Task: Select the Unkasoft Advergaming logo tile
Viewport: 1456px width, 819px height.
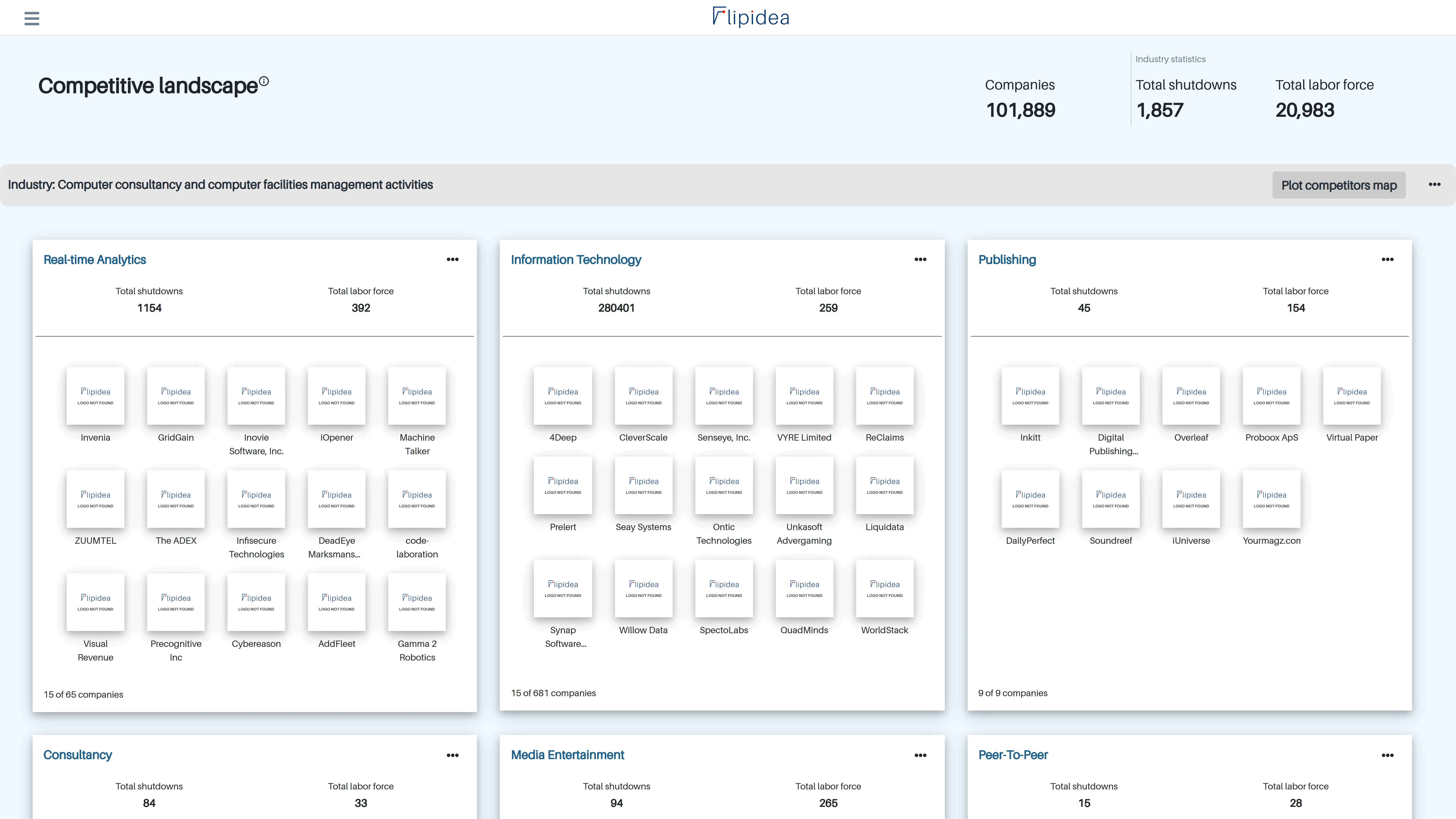Action: pyautogui.click(x=804, y=486)
